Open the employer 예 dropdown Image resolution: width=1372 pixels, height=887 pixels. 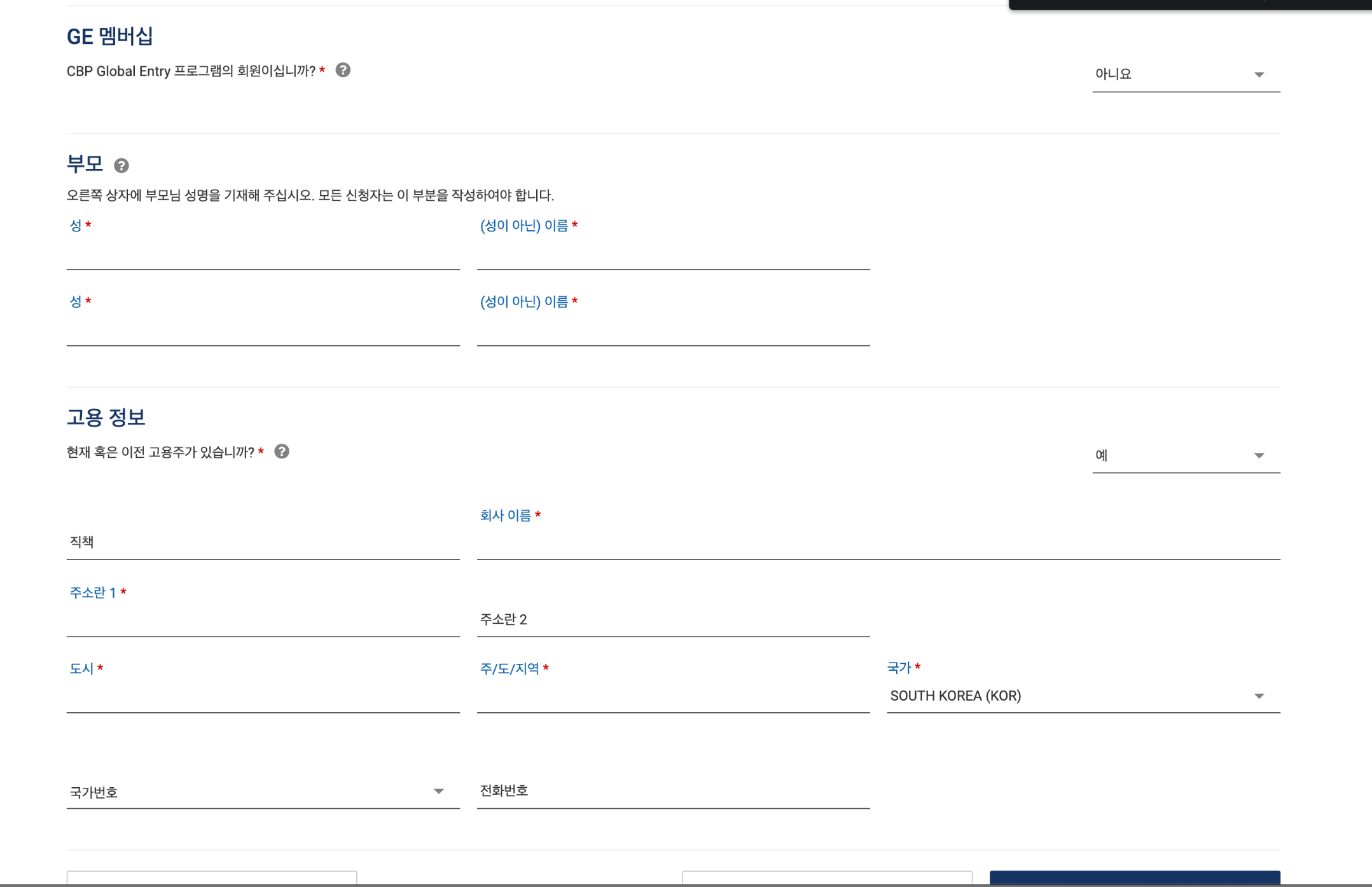click(1185, 455)
